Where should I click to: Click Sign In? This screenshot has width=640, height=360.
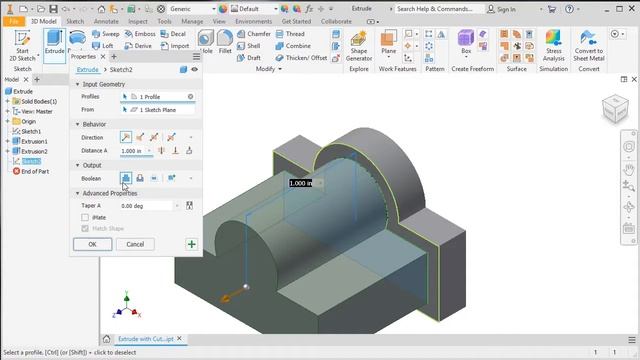tap(502, 9)
